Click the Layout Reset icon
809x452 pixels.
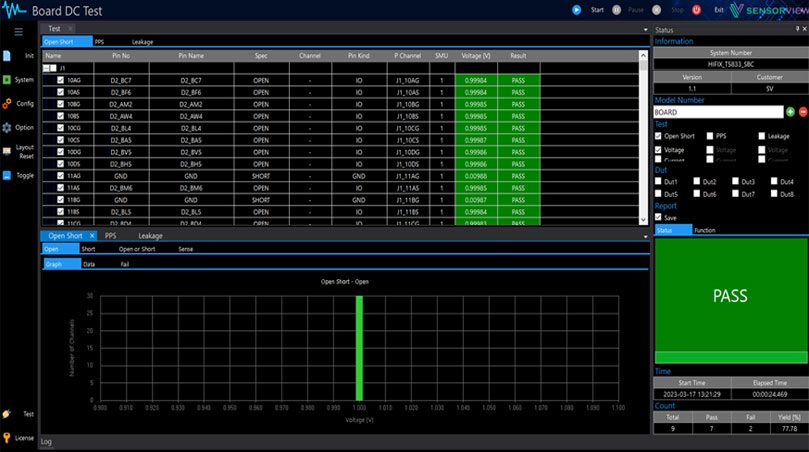[7, 151]
